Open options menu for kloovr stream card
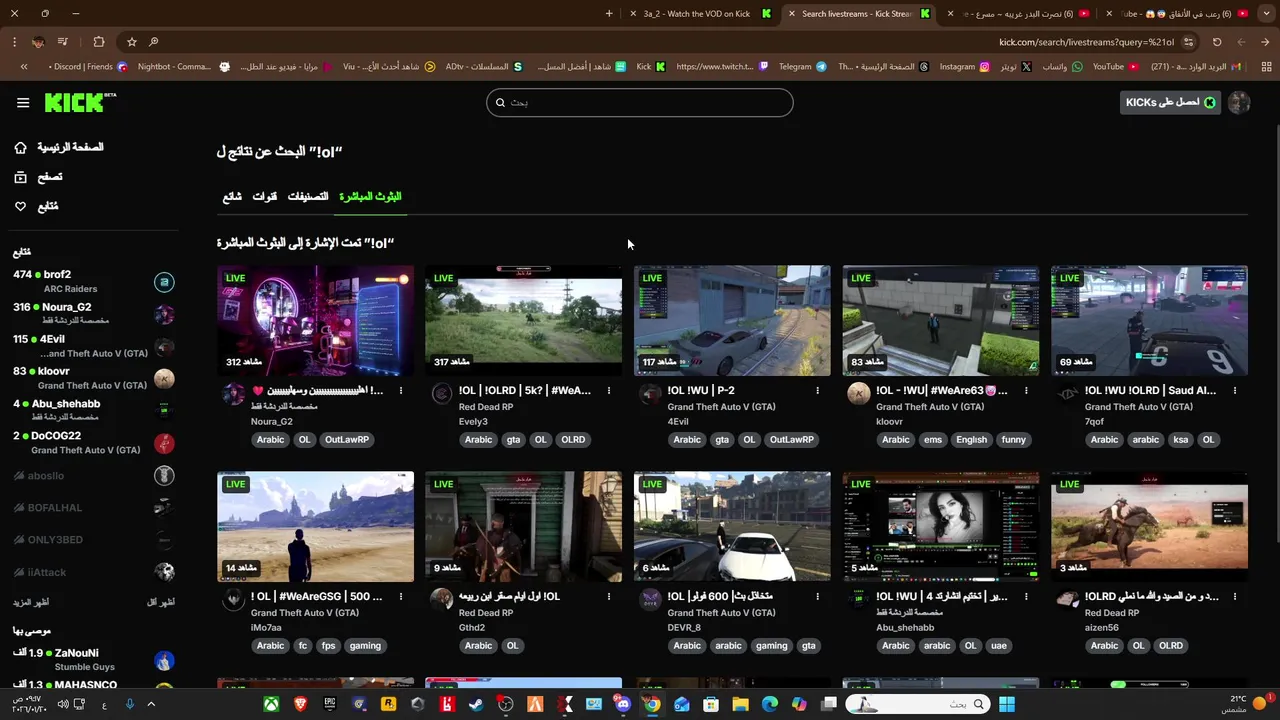The height and width of the screenshot is (720, 1280). pos(1026,390)
